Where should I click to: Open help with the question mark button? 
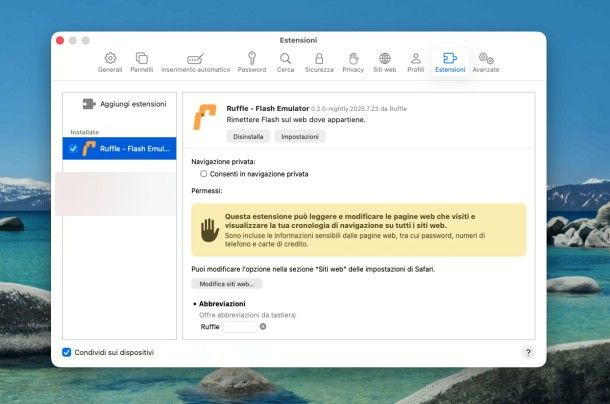pos(528,353)
